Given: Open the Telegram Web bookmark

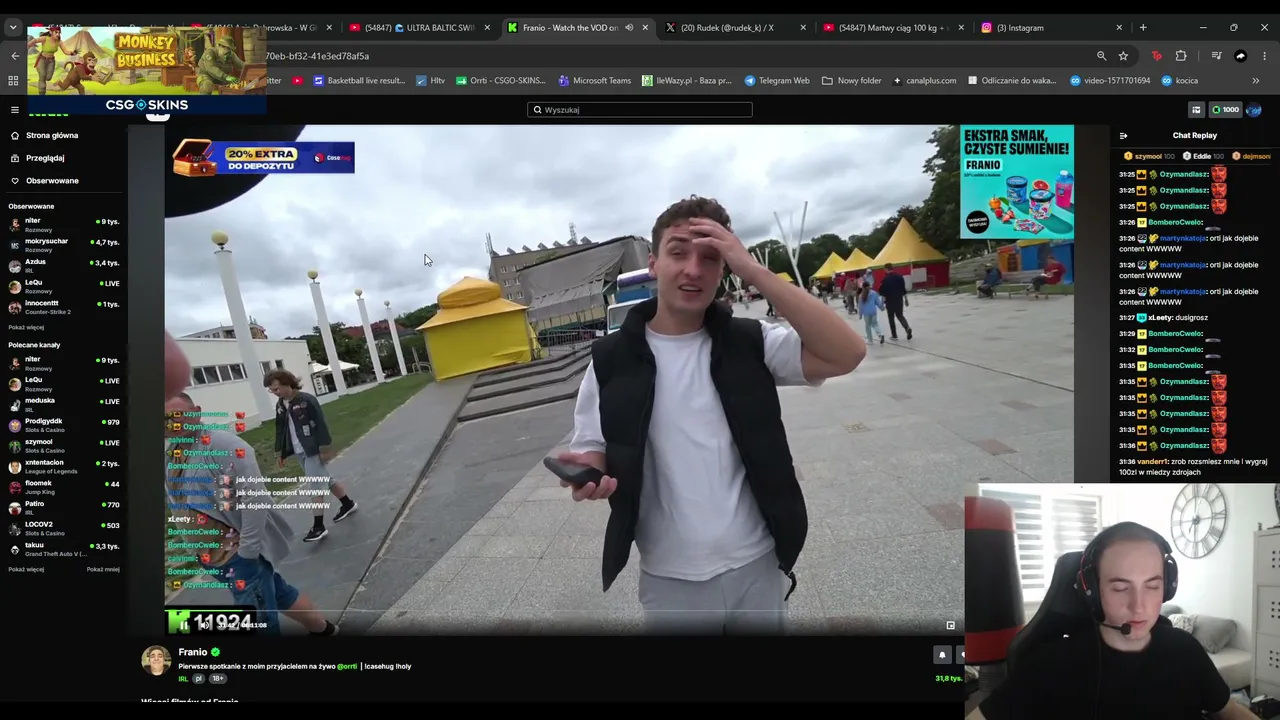Looking at the screenshot, I should tap(777, 81).
